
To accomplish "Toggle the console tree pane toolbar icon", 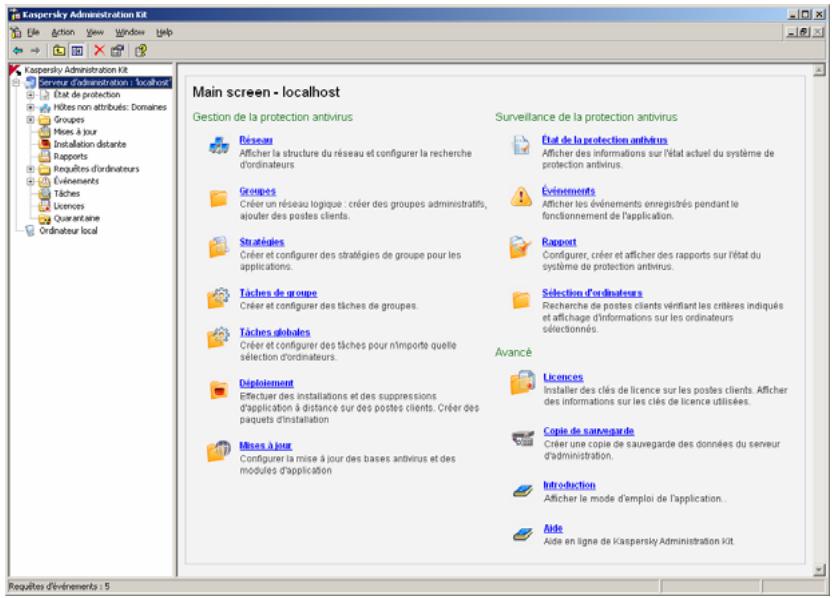I will click(77, 51).
